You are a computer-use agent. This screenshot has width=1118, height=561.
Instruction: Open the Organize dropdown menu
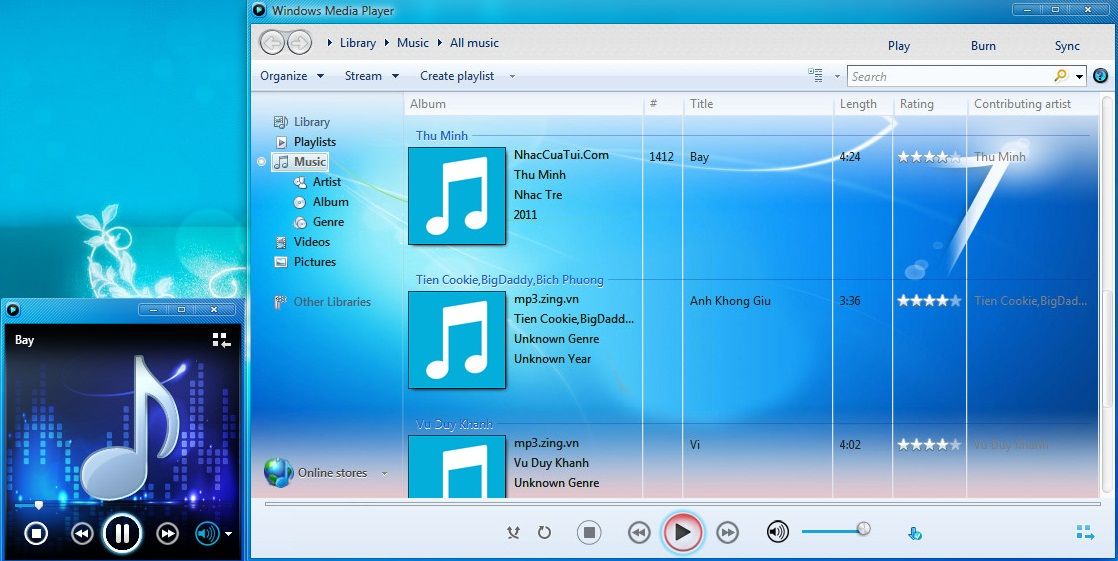click(292, 76)
